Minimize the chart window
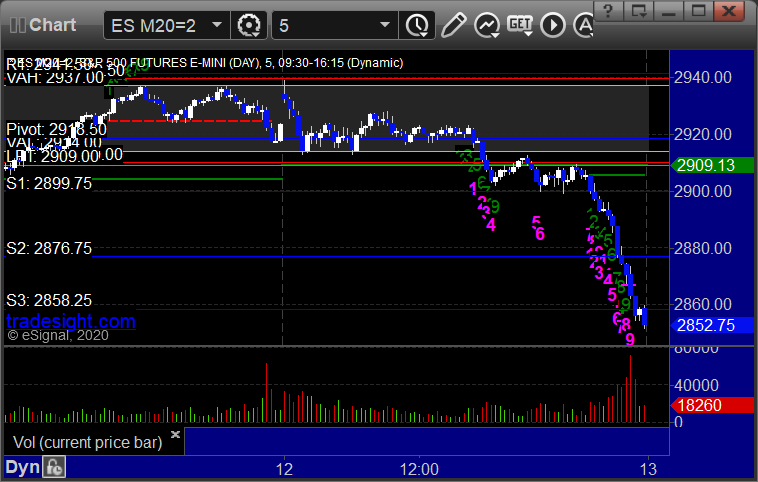Screen dimensions: 758x482 [668, 11]
